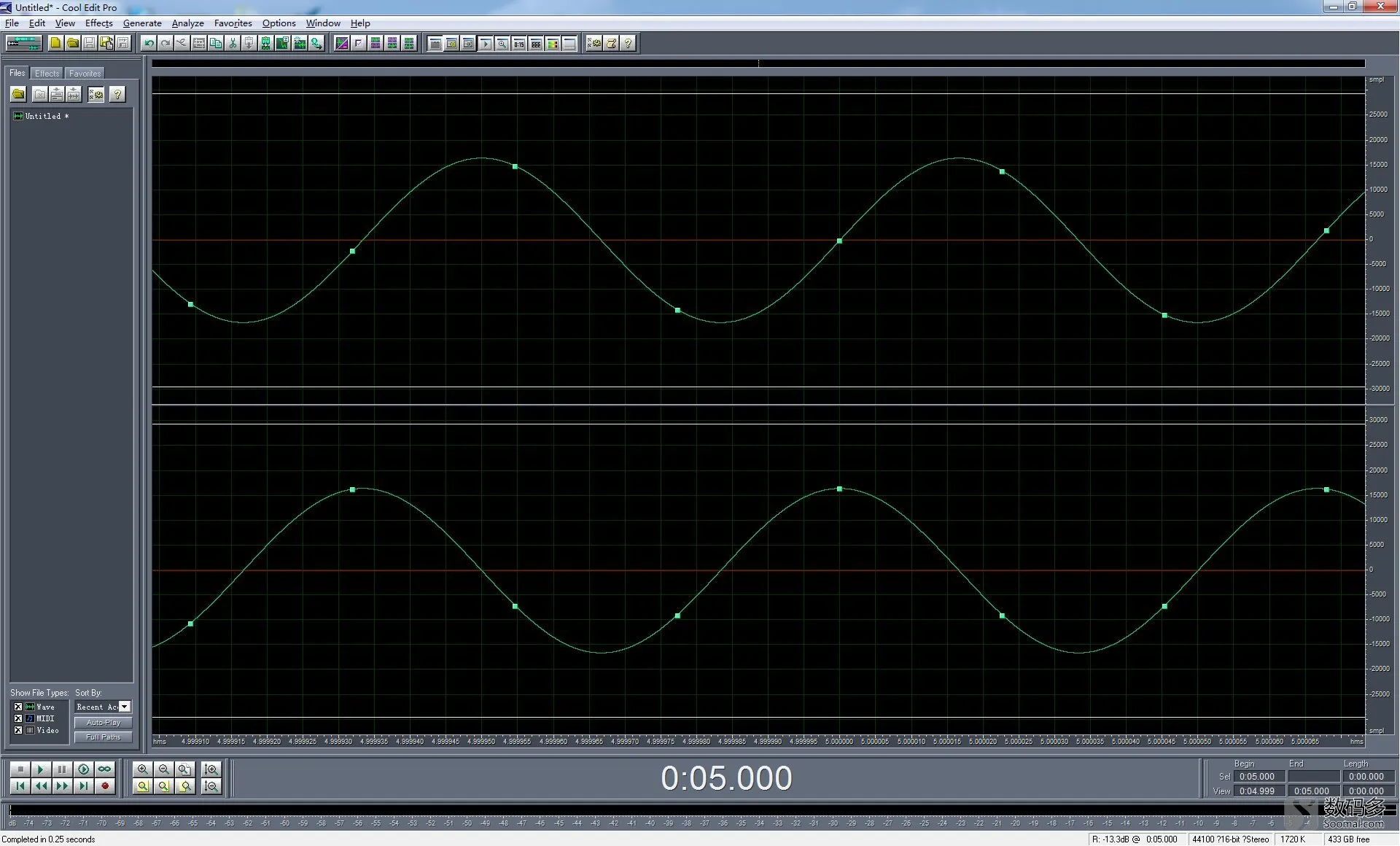The image size is (1400, 846).
Task: Jump to end with Go to End button
Action: click(83, 786)
